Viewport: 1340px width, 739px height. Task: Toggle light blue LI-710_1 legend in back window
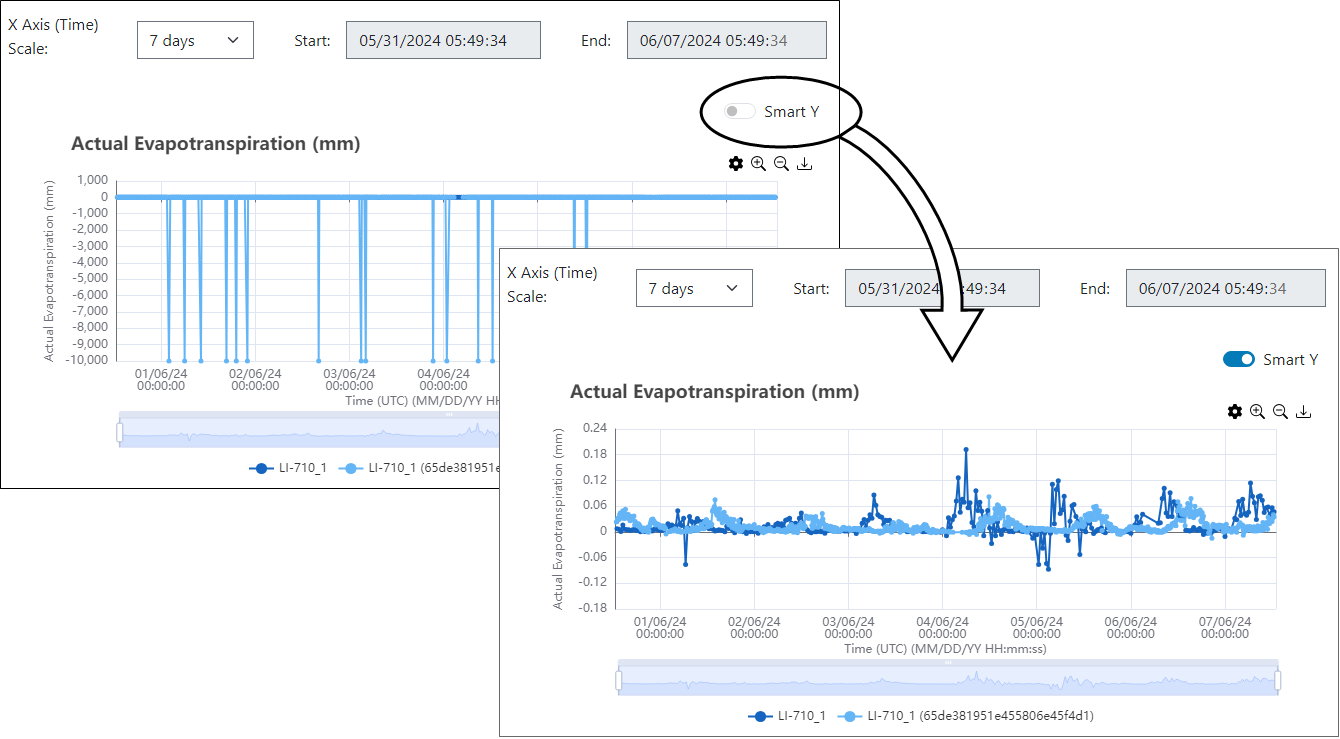(x=419, y=468)
